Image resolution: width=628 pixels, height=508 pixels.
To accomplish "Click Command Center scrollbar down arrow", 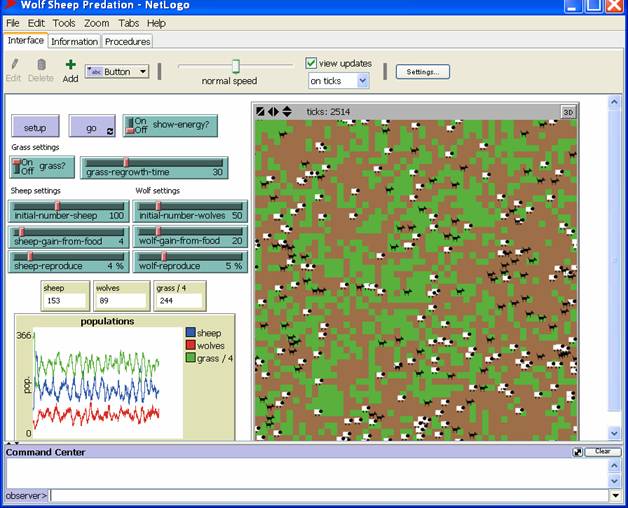I will pyautogui.click(x=614, y=480).
